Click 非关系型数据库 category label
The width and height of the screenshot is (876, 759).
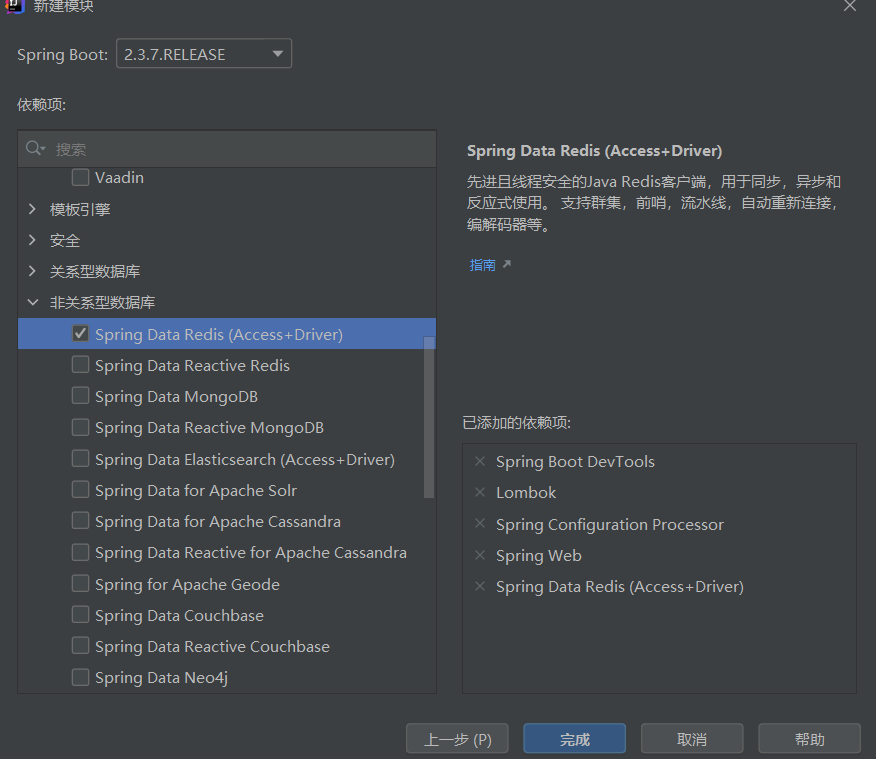102,303
